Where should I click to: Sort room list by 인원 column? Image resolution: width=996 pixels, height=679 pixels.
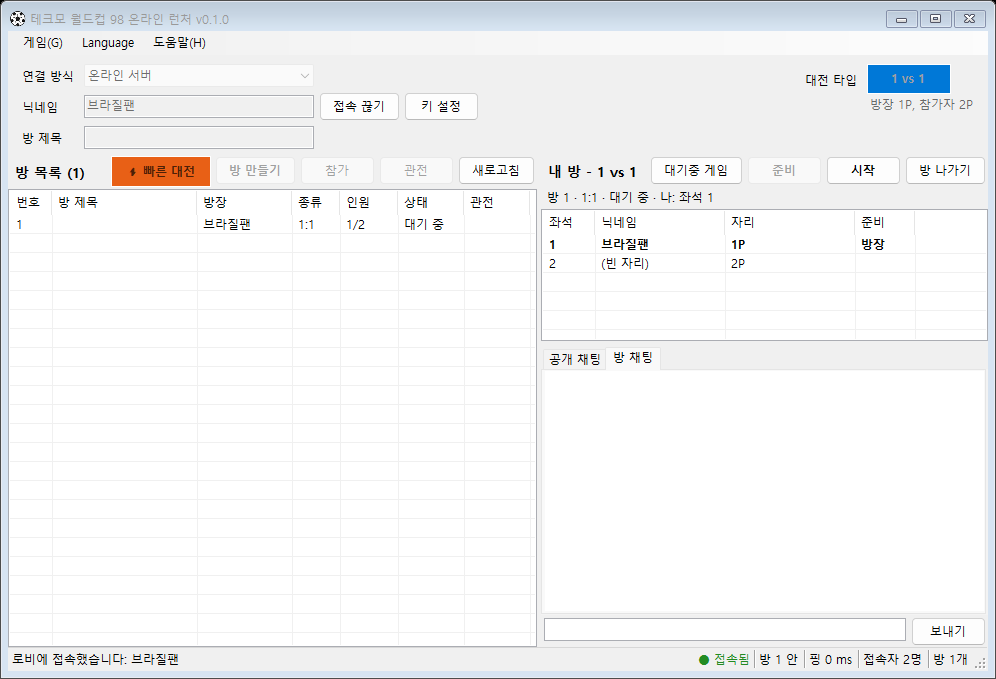coord(369,202)
